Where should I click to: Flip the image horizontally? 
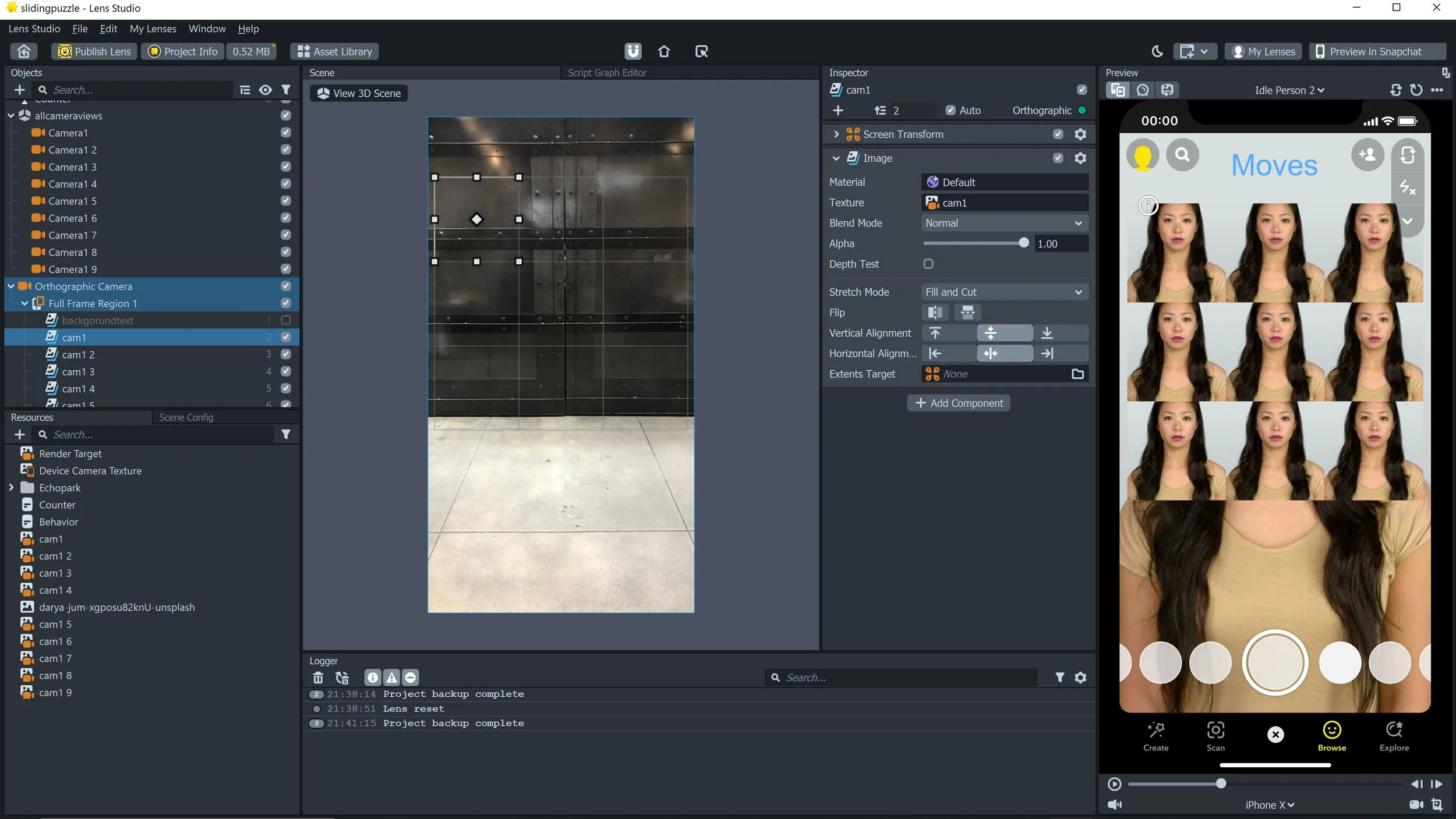tap(935, 313)
